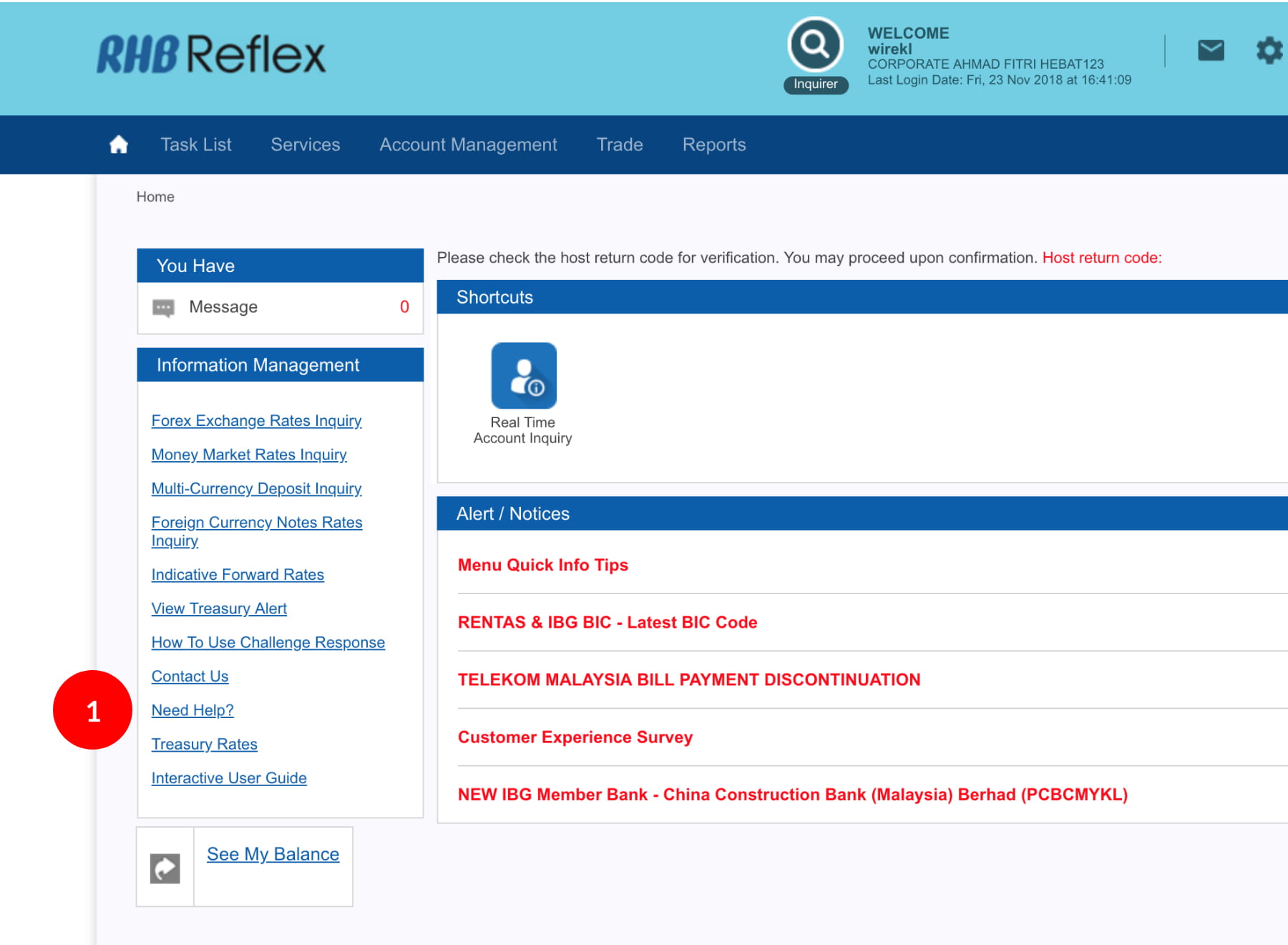The height and width of the screenshot is (945, 1288).
Task: Click the Message speech bubble icon
Action: pyautogui.click(x=163, y=308)
